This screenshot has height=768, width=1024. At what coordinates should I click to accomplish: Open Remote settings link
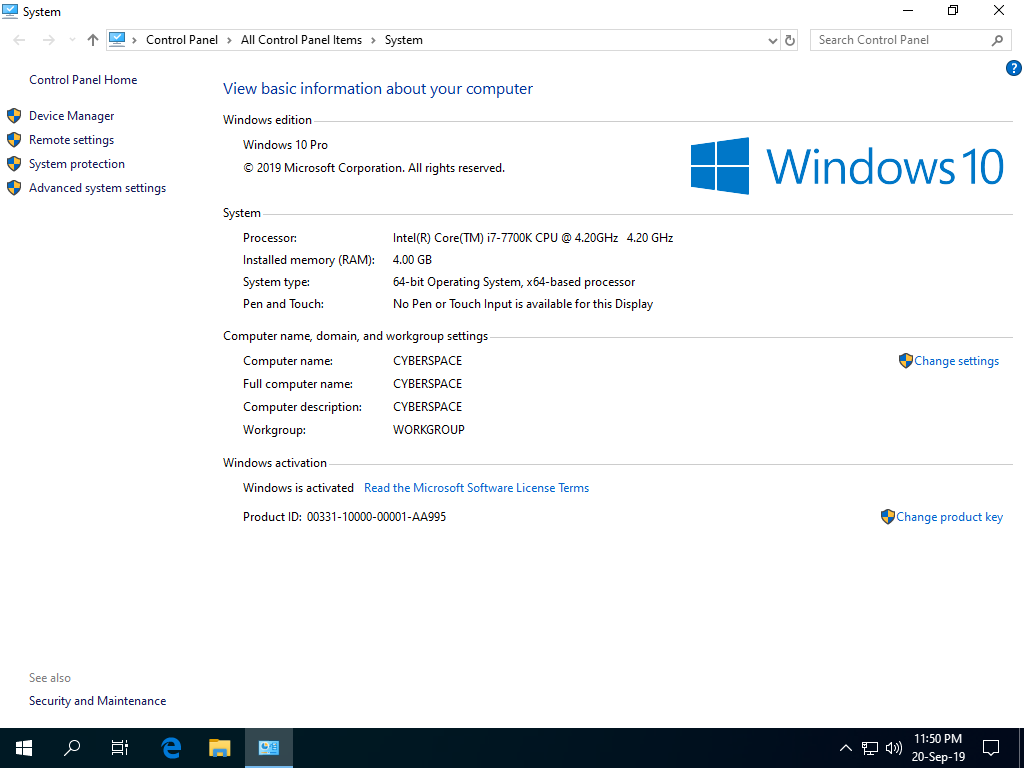click(x=71, y=140)
